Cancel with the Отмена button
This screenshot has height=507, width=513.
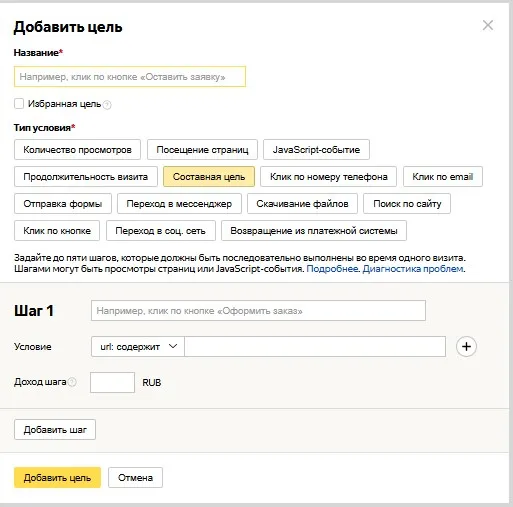tap(135, 478)
